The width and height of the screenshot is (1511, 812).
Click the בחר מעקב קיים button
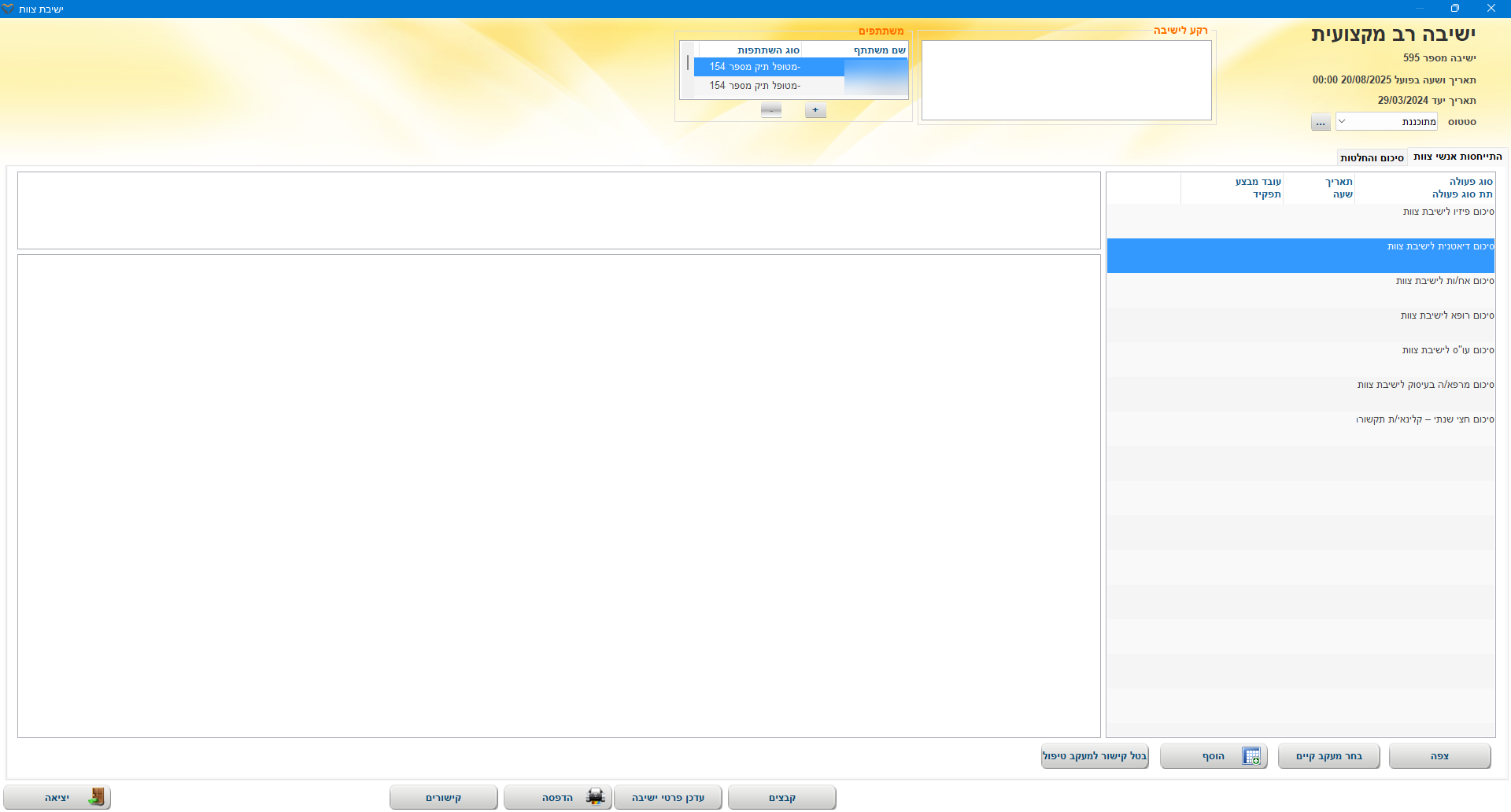[1328, 756]
